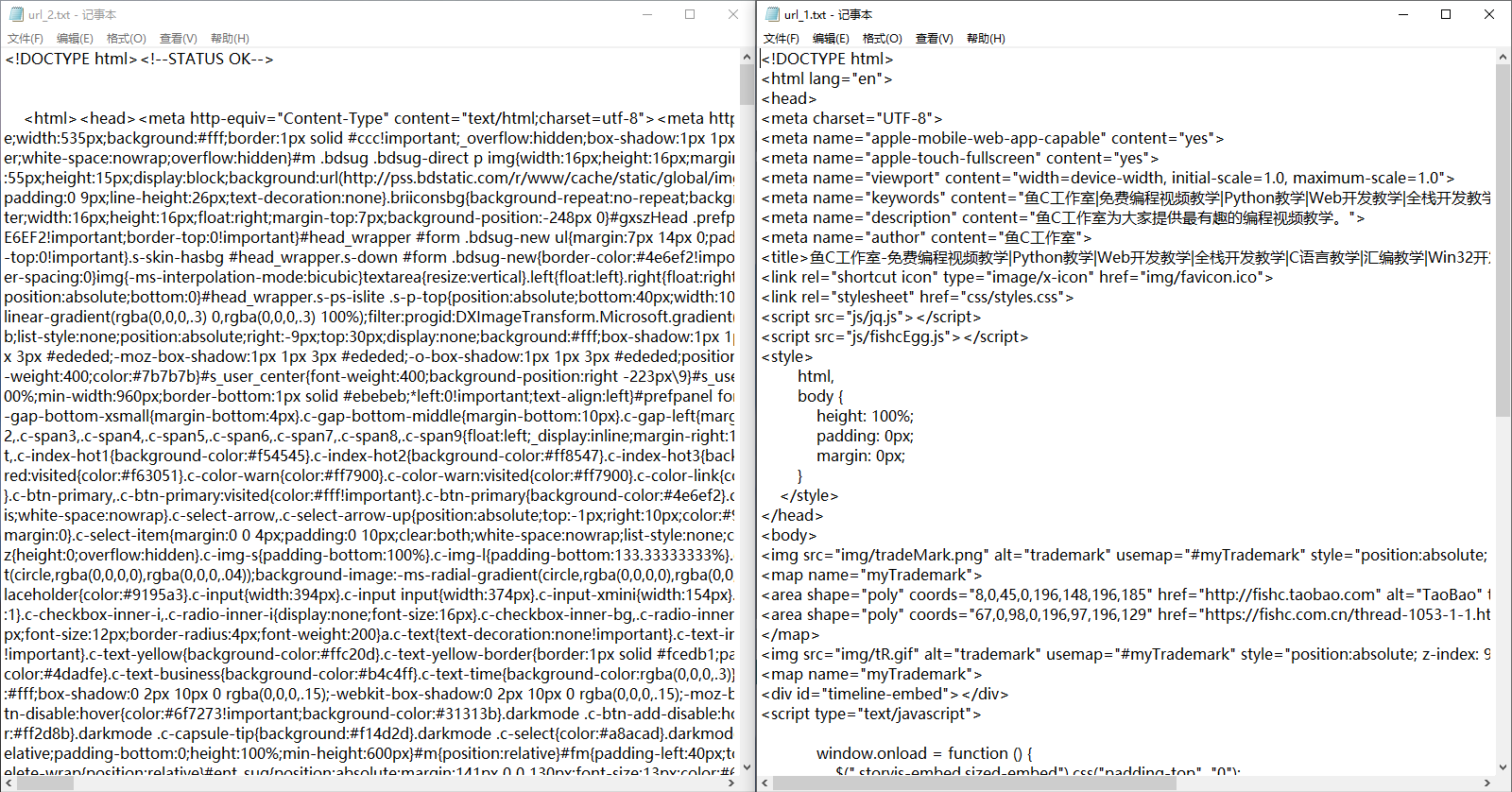Close the url_2.txt Notepad window

pyautogui.click(x=733, y=14)
